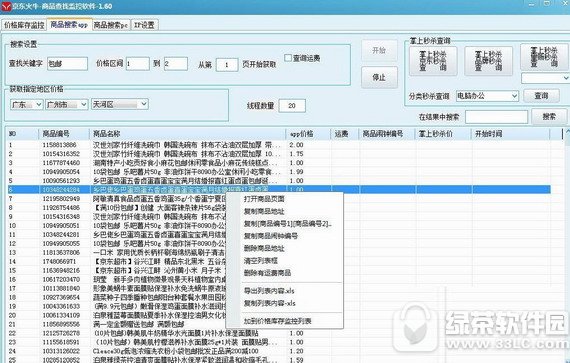Click the JD app logo in title bar
Viewport: 570px width, 363px height.
(x=6, y=6)
